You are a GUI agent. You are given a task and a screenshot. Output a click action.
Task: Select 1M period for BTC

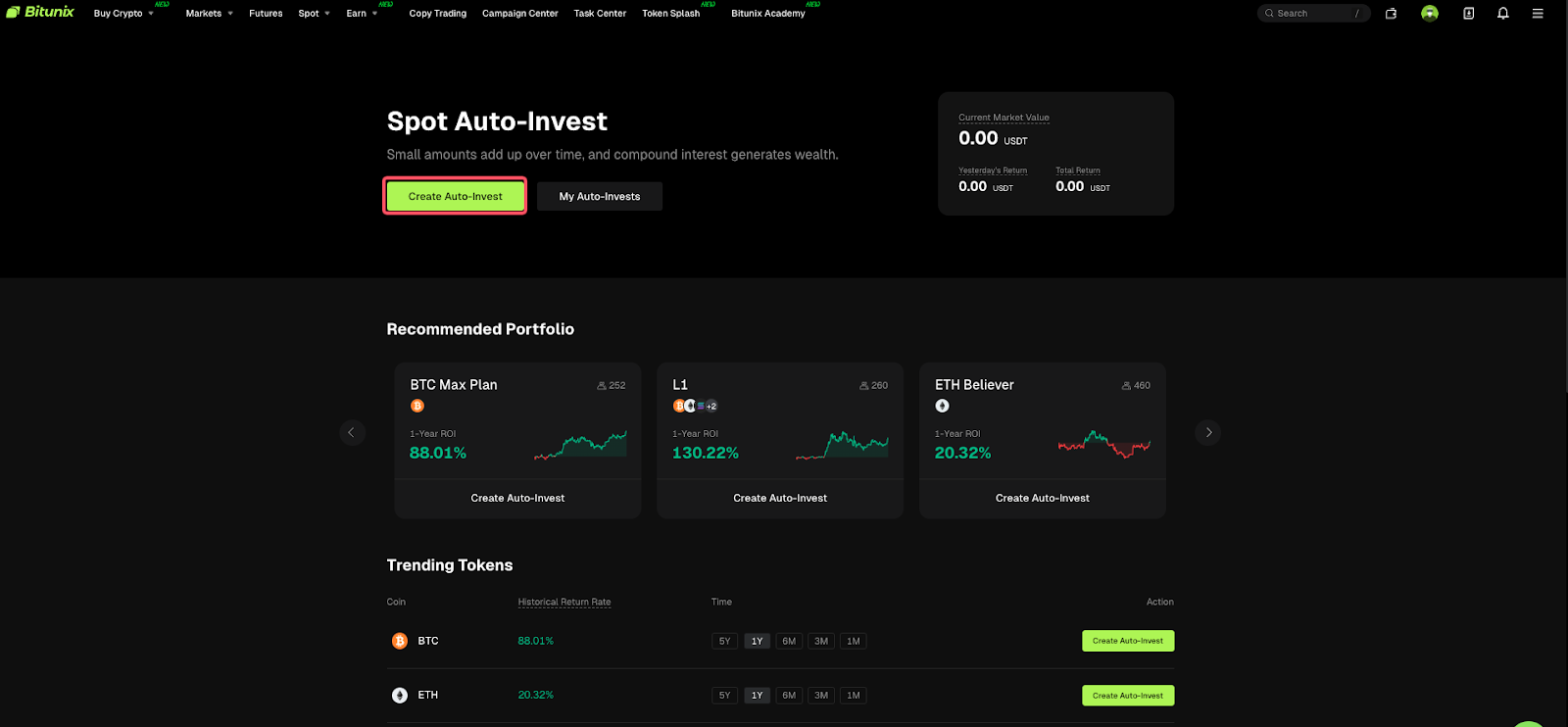click(x=854, y=641)
